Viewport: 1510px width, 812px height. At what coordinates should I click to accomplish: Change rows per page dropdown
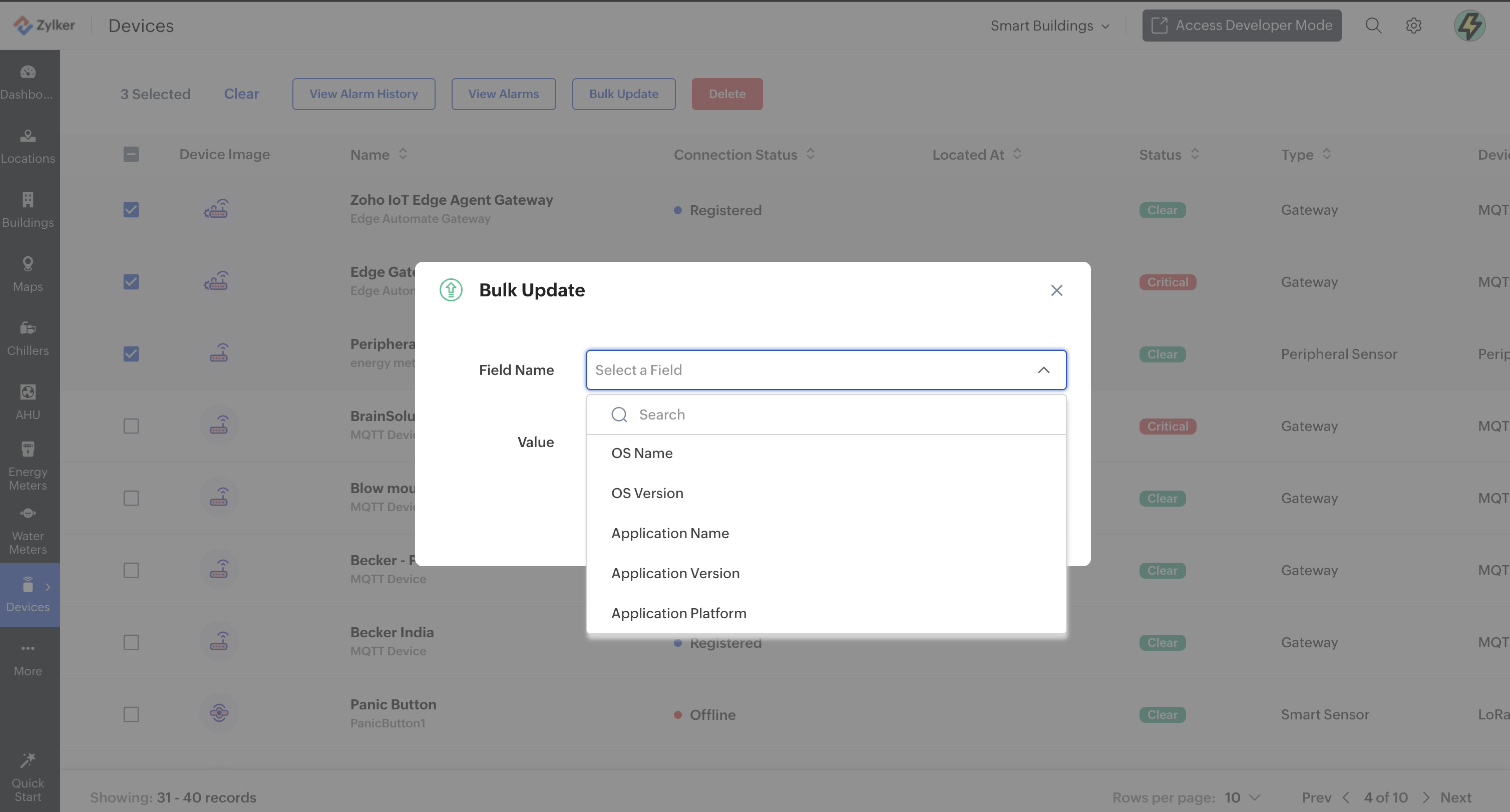pos(1242,797)
